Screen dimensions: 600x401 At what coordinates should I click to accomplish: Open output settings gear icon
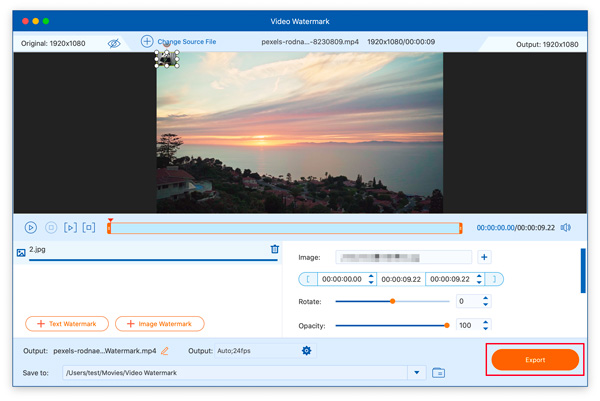306,351
